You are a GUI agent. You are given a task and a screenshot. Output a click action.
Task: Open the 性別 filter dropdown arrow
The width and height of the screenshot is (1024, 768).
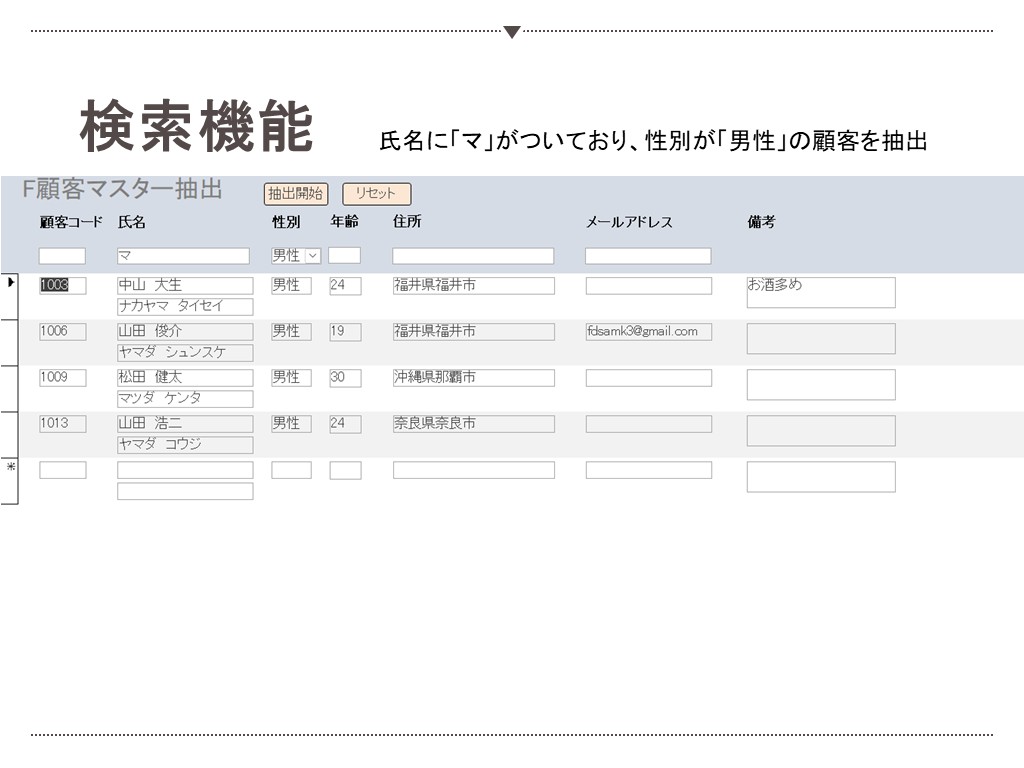312,256
